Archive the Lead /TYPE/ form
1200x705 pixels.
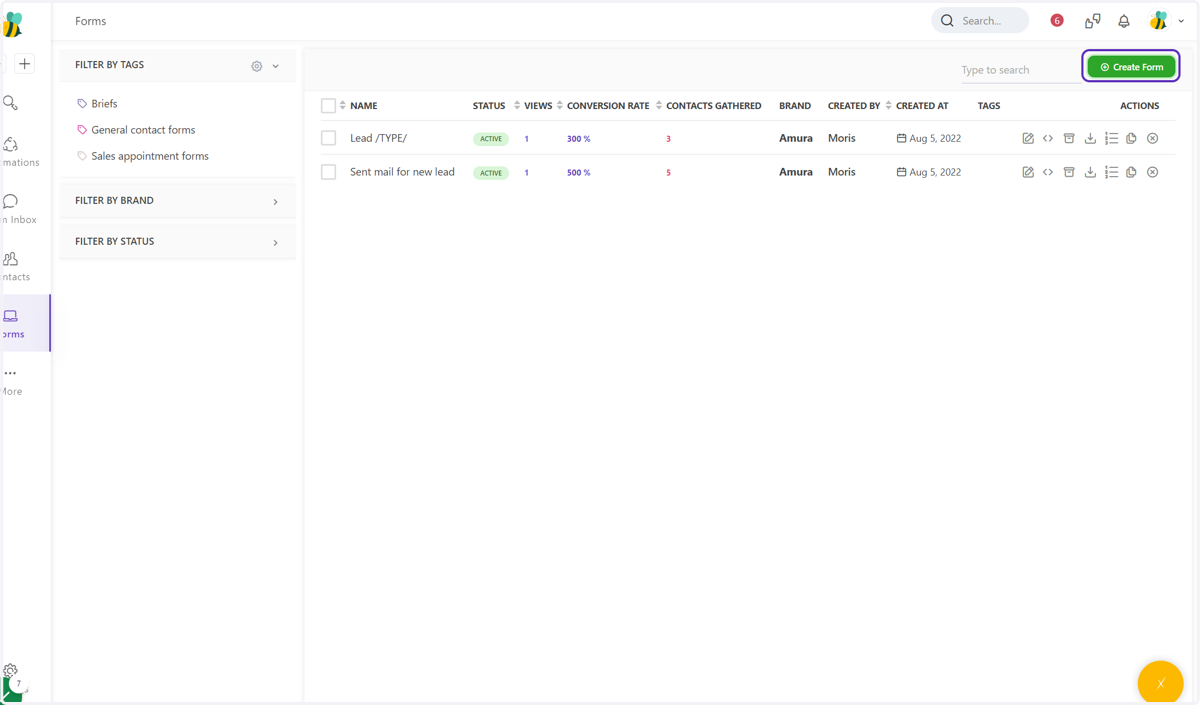click(1069, 139)
